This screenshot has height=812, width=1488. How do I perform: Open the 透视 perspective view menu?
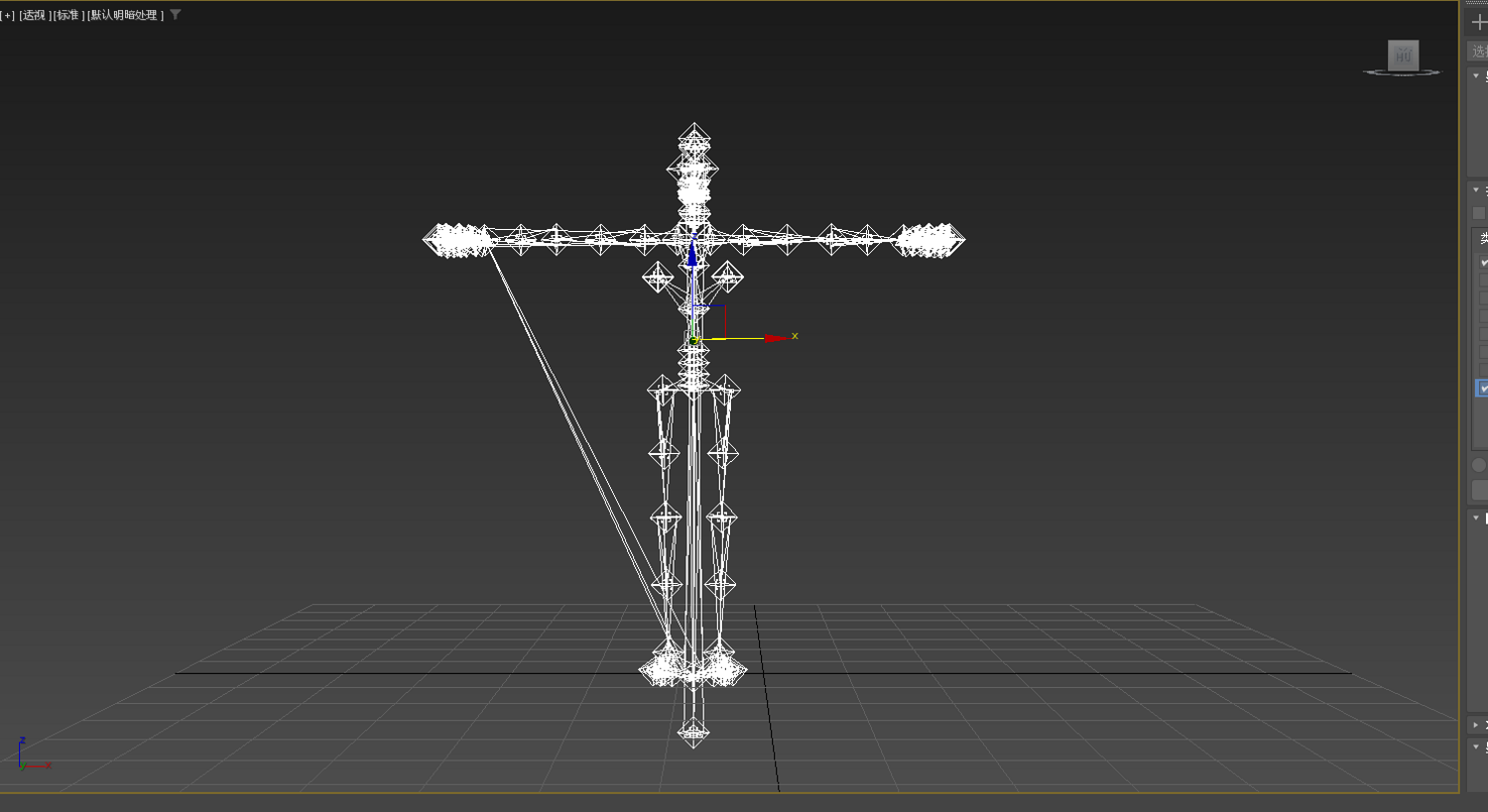(35, 15)
